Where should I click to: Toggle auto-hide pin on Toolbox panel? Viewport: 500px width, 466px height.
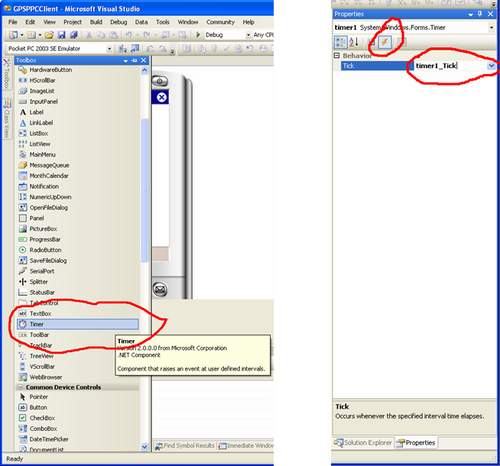[135, 60]
